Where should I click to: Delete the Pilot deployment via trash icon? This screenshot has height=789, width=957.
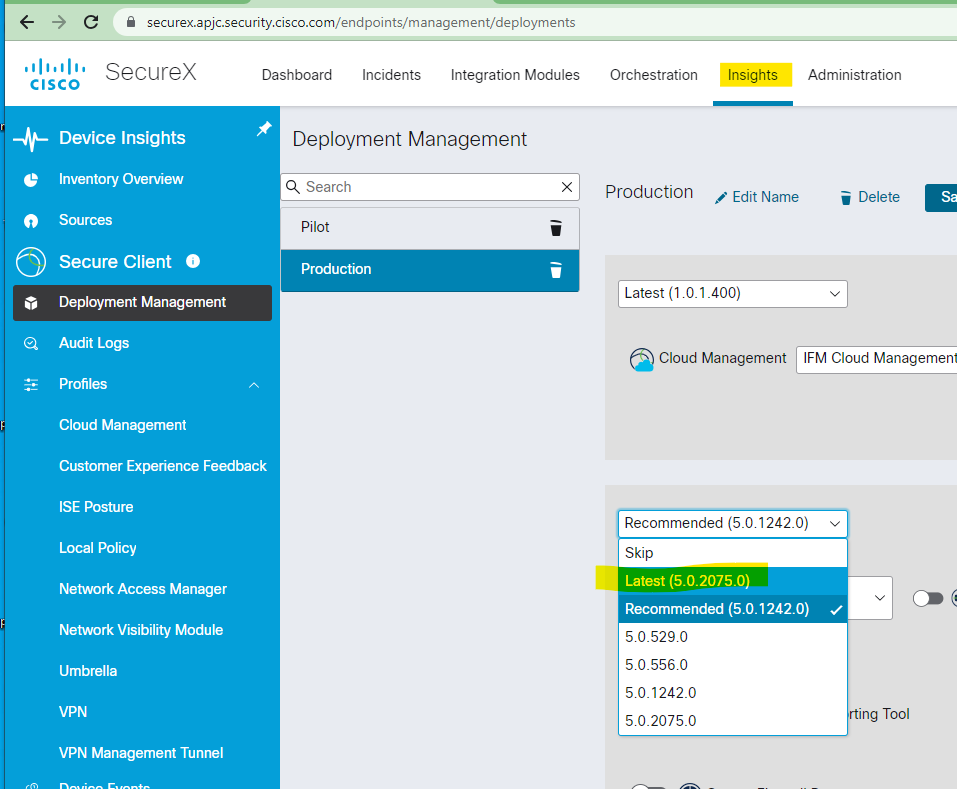click(x=556, y=228)
